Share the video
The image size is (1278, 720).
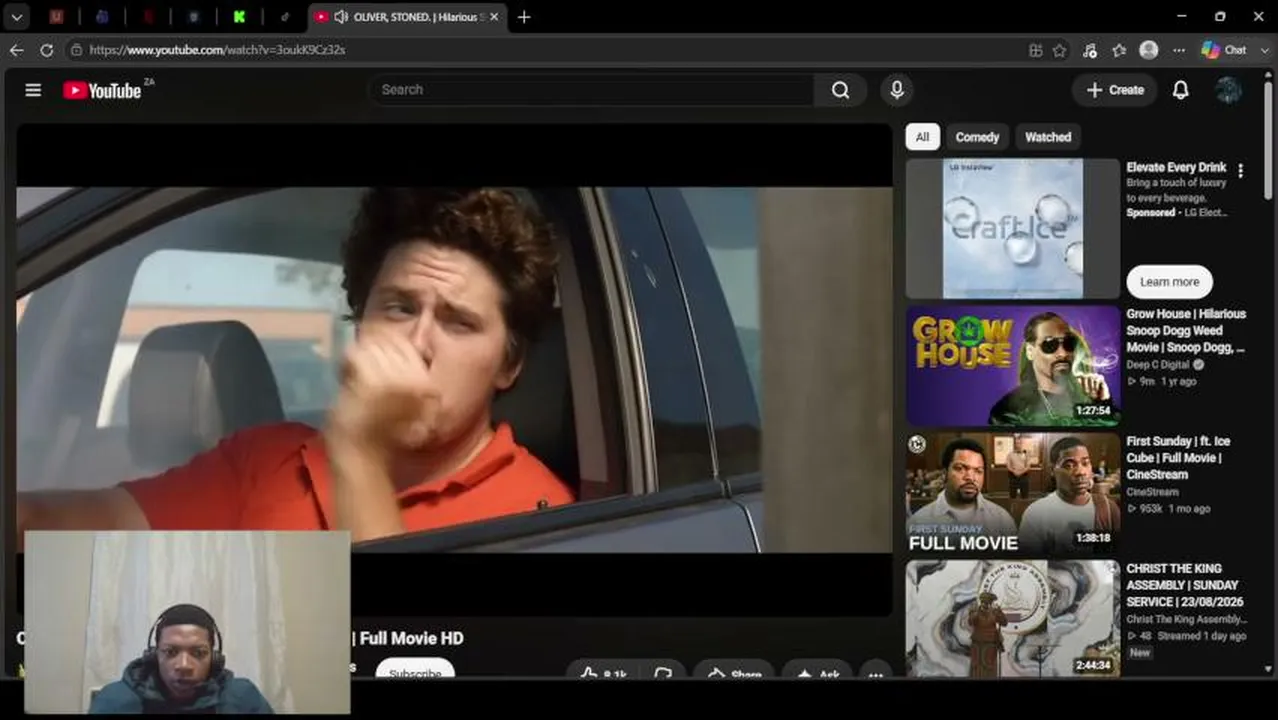[735, 672]
